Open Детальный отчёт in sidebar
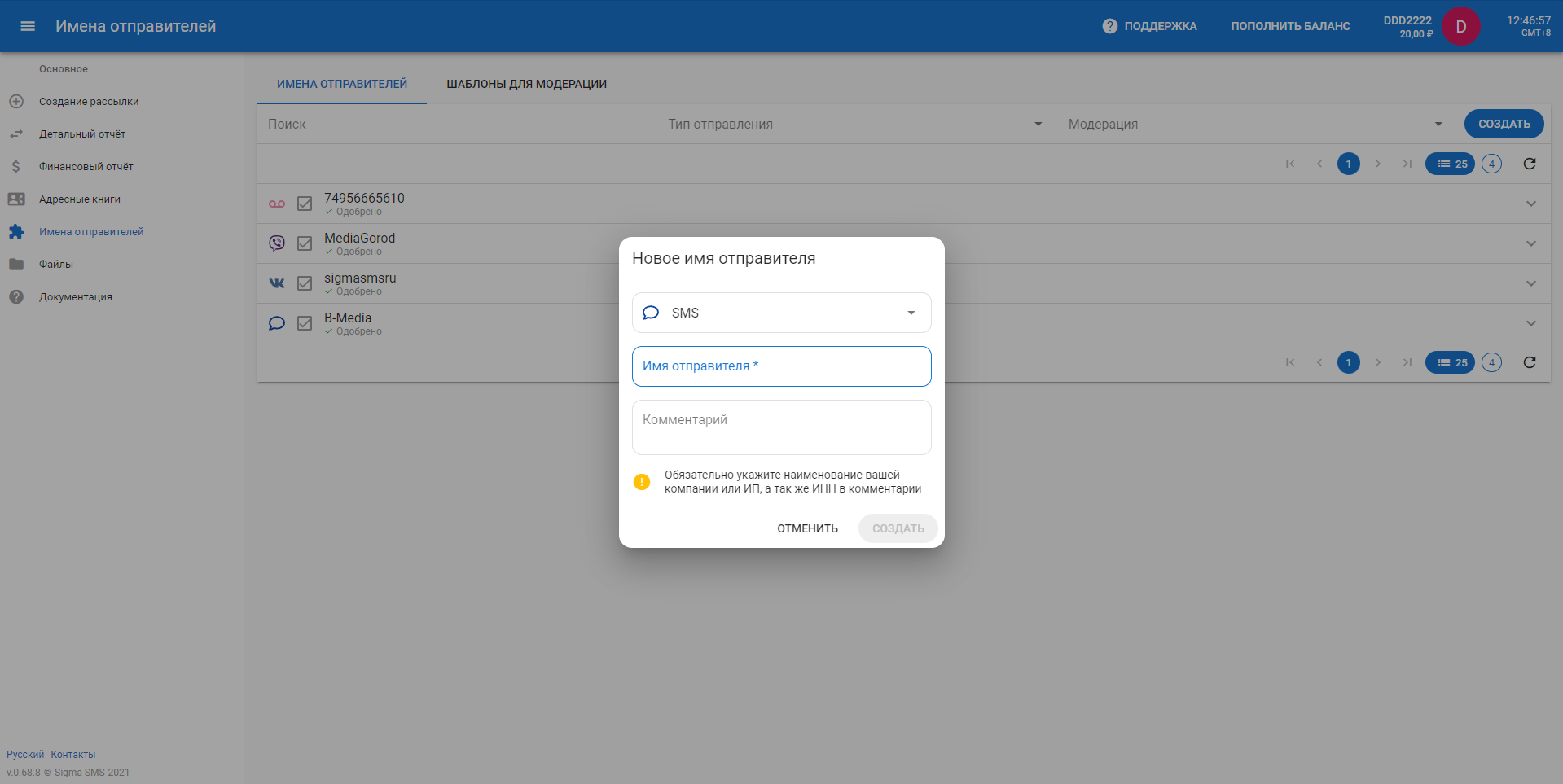The image size is (1563, 784). 82,134
